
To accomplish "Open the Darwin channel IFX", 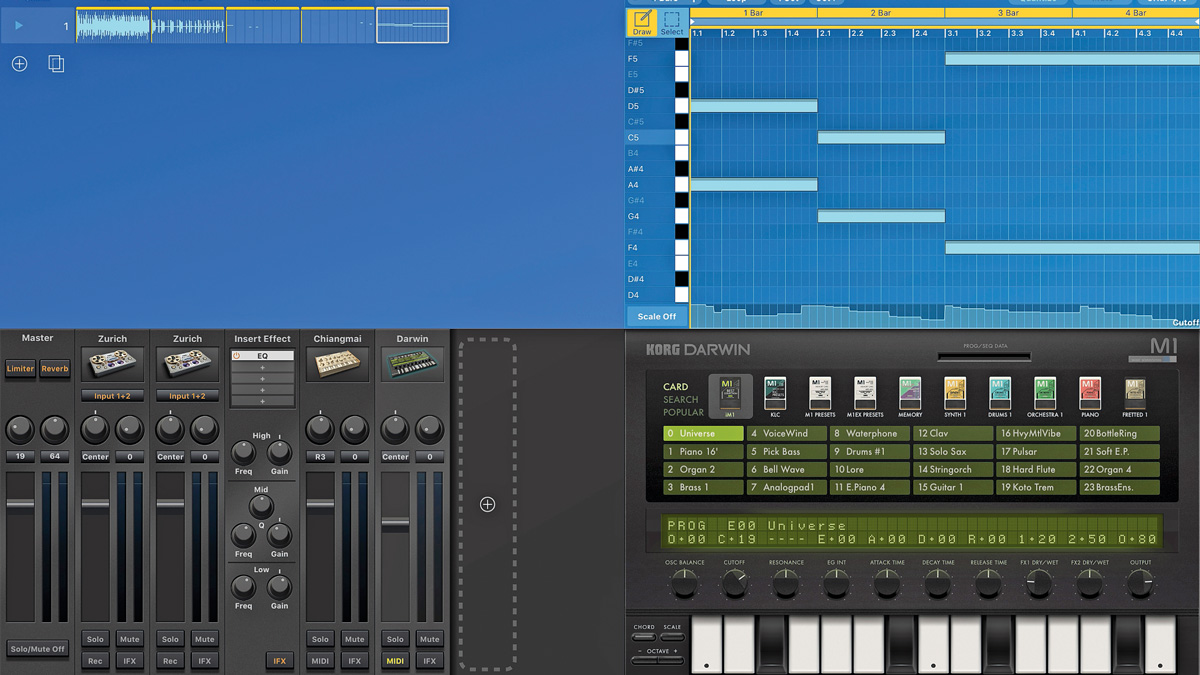I will click(430, 661).
